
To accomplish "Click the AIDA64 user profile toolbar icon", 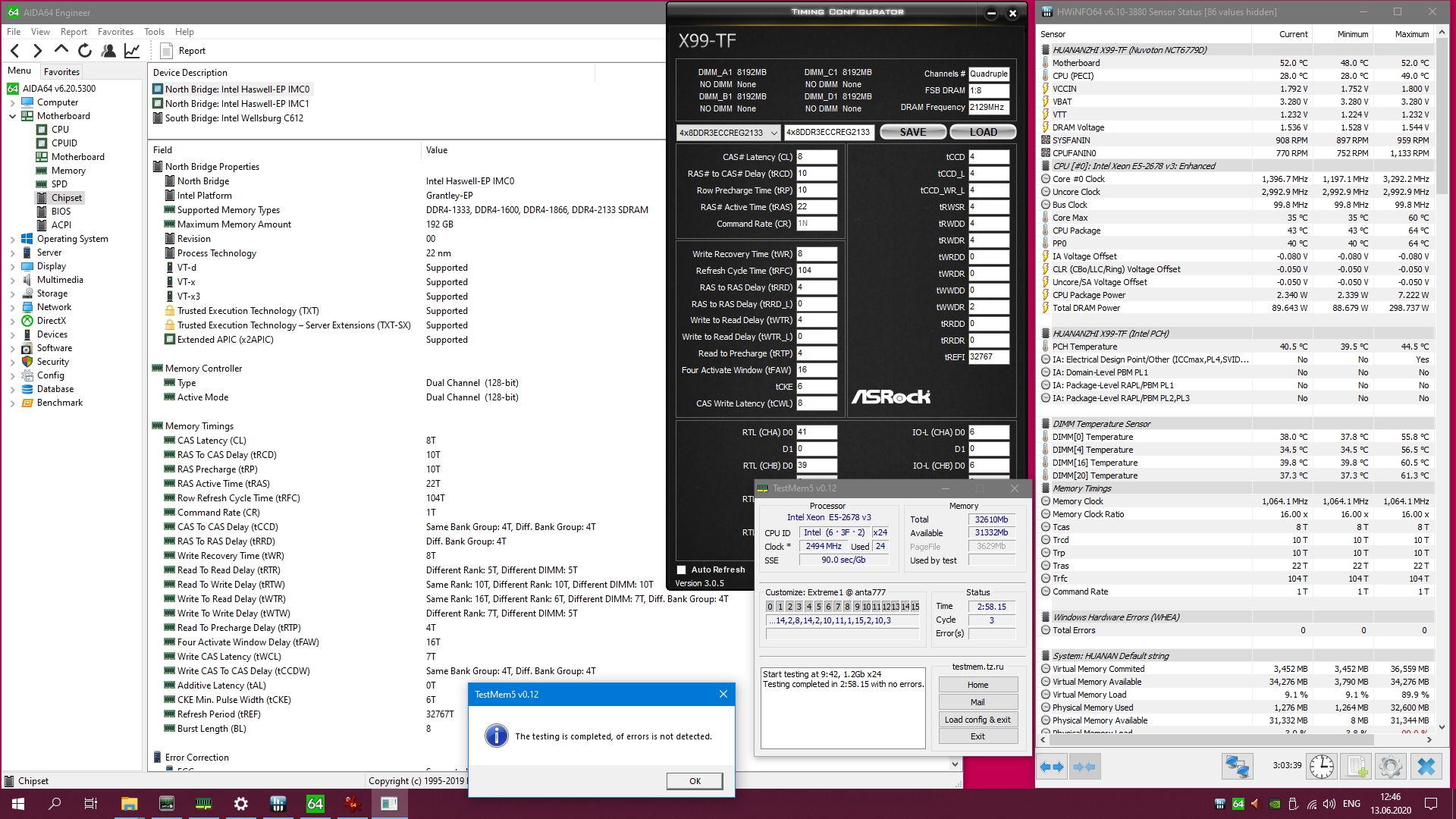I will (108, 51).
